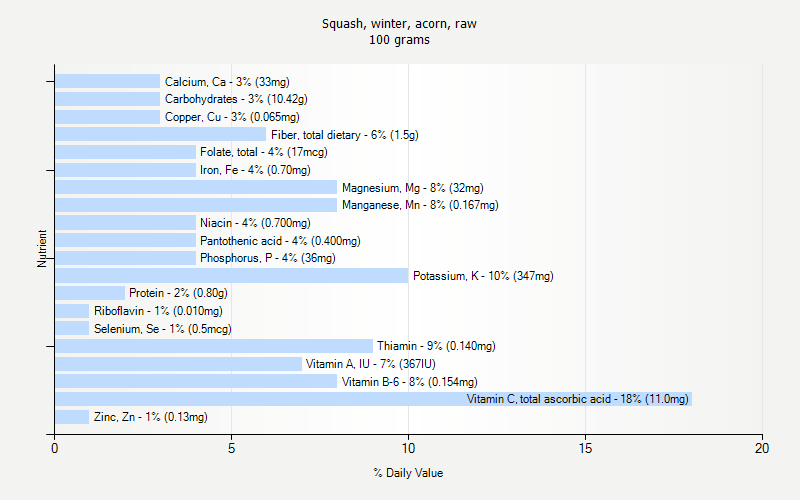Click the Riboflavin - 1% (0.010mg) label
This screenshot has width=800, height=500.
click(x=158, y=311)
